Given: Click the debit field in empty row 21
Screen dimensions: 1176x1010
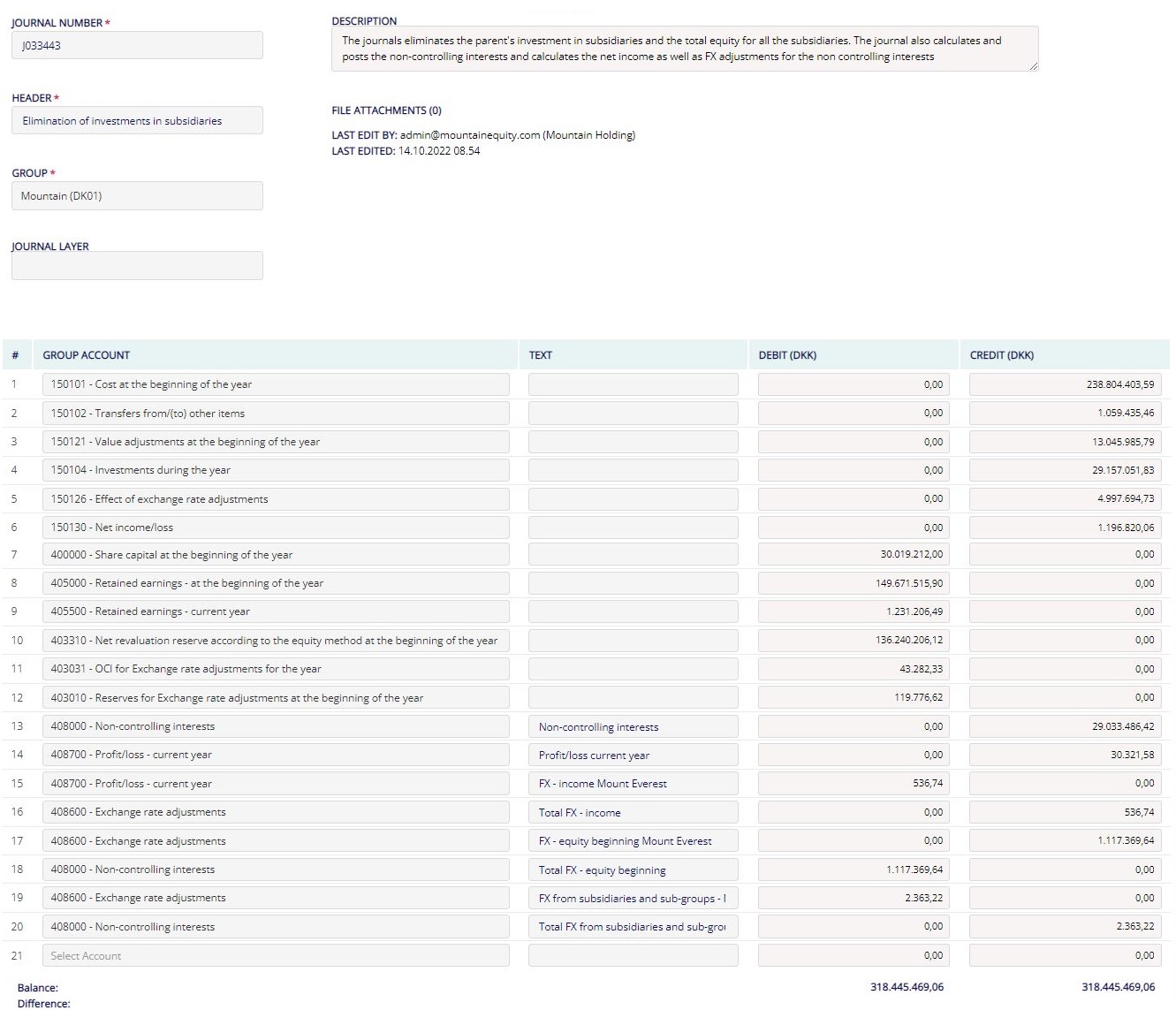Looking at the screenshot, I should tap(854, 955).
